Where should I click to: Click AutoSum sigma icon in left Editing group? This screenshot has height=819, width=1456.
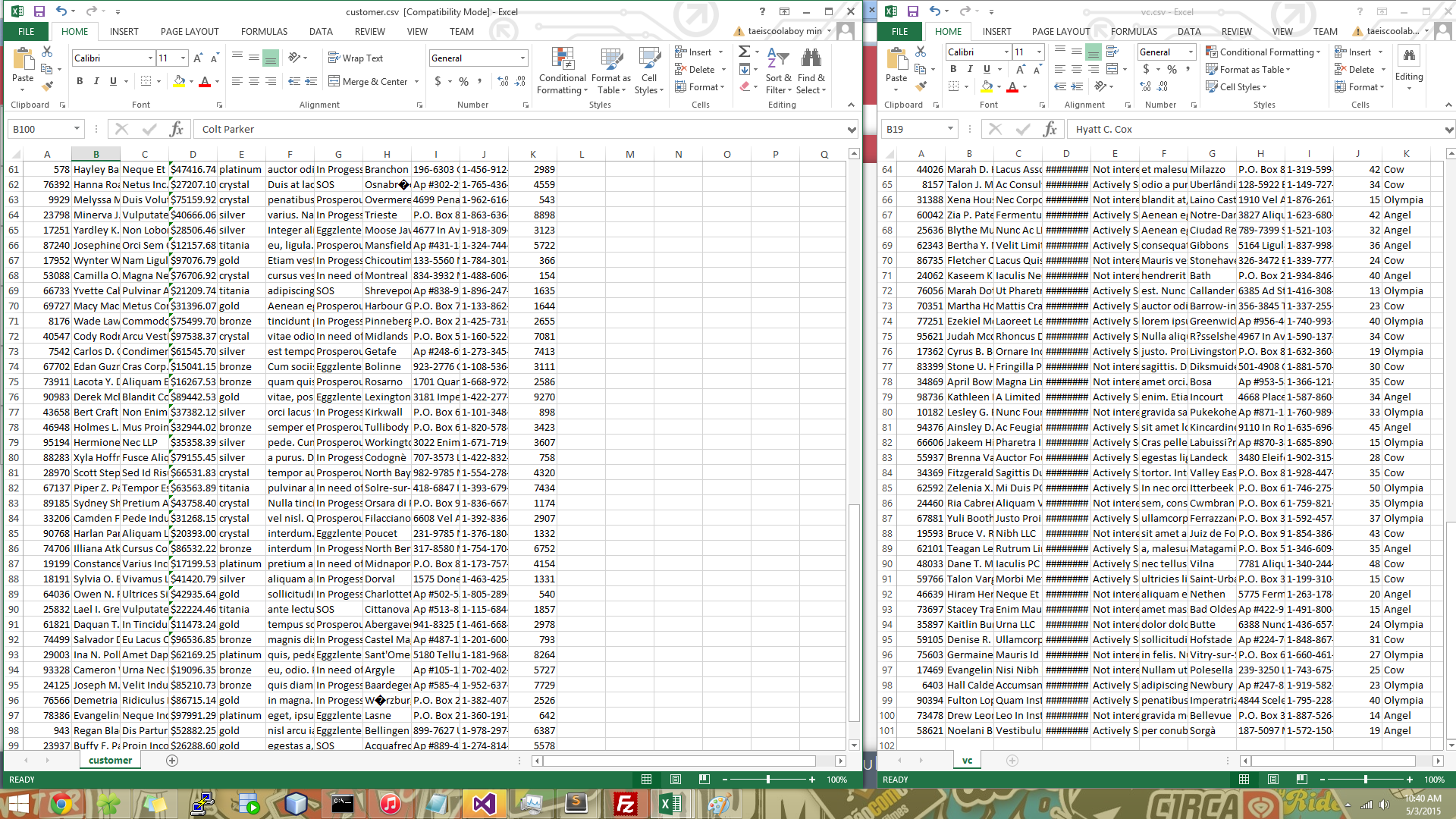[x=745, y=52]
